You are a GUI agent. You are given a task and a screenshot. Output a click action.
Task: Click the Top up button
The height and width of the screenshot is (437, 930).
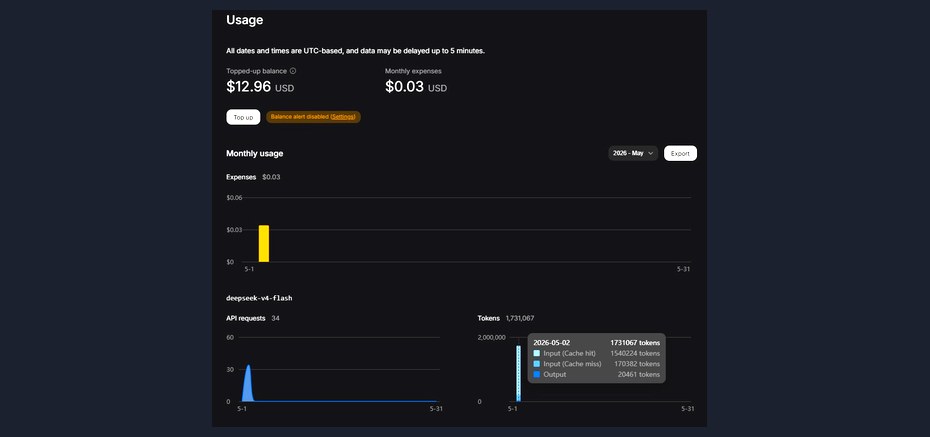(x=243, y=117)
